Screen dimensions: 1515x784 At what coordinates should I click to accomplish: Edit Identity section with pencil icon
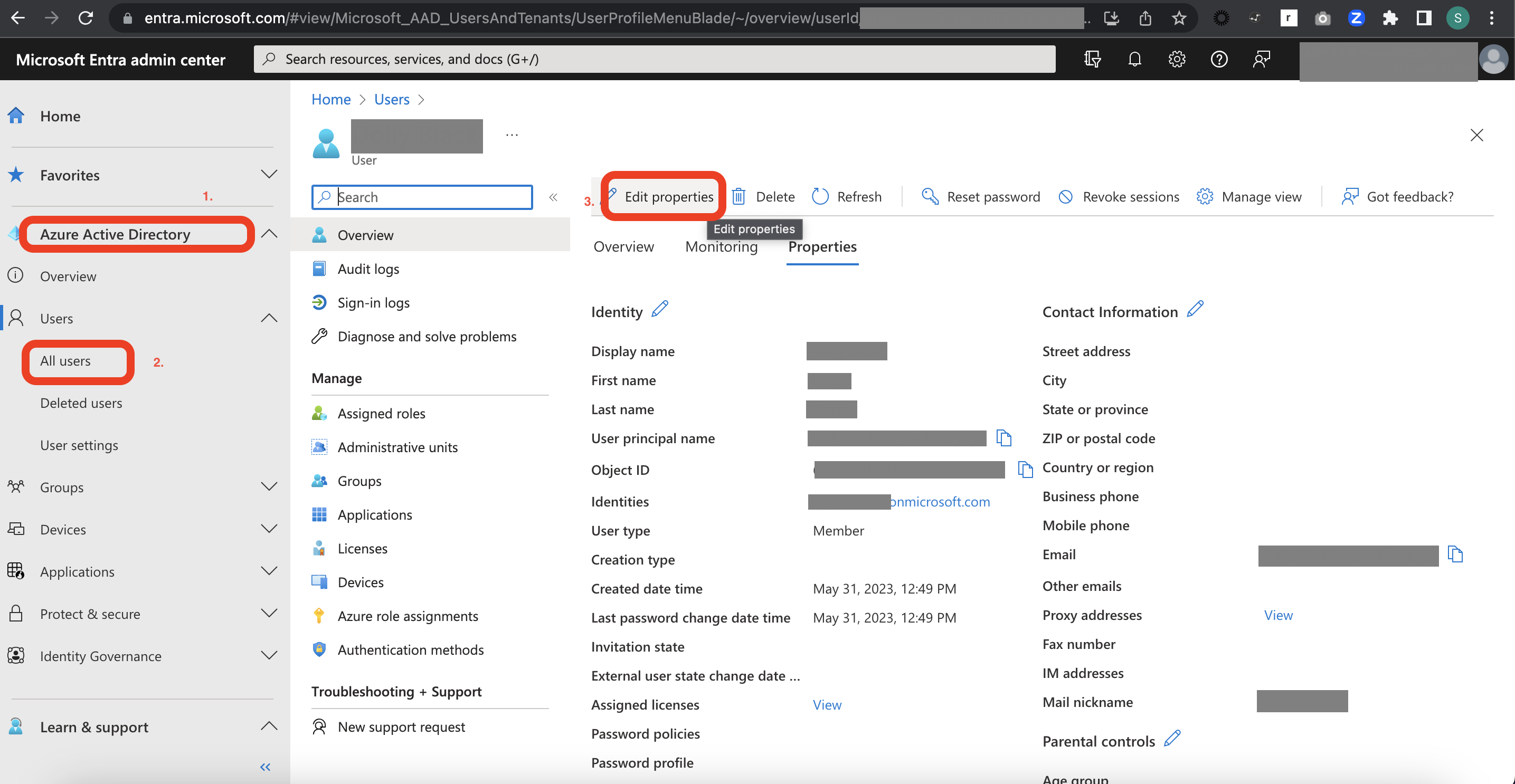click(660, 309)
